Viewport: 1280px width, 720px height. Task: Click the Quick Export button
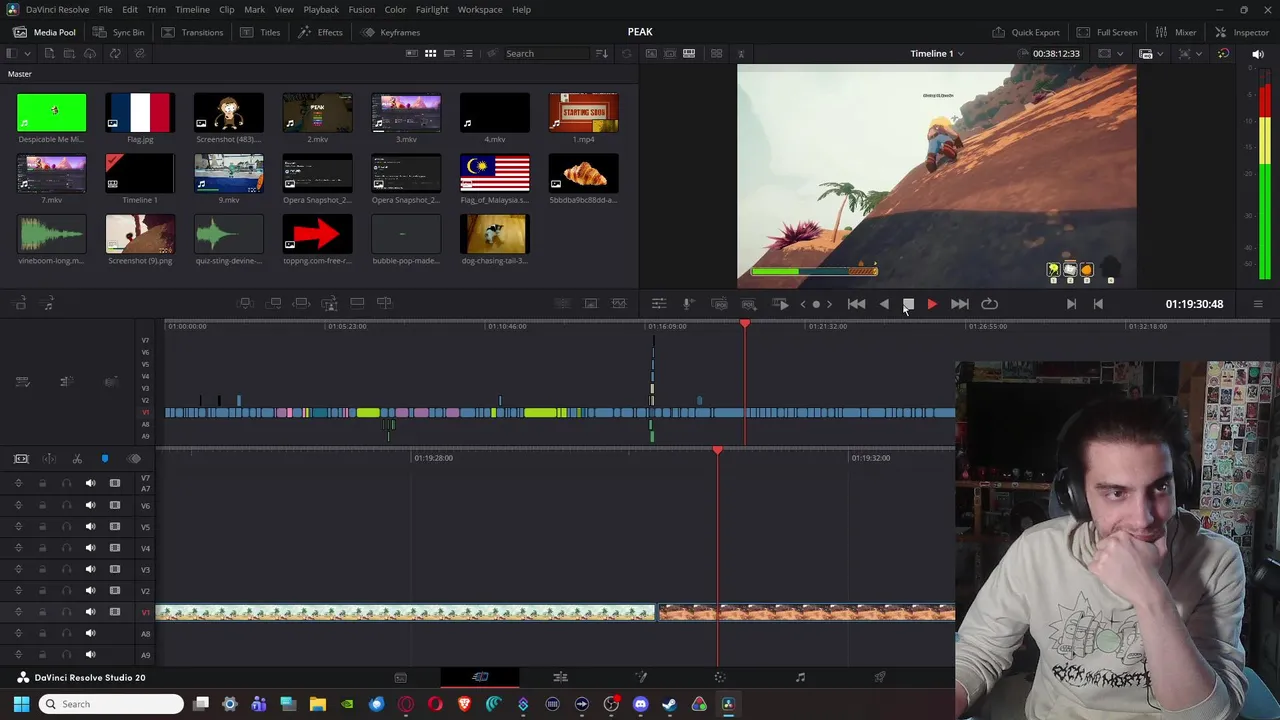tap(1026, 32)
